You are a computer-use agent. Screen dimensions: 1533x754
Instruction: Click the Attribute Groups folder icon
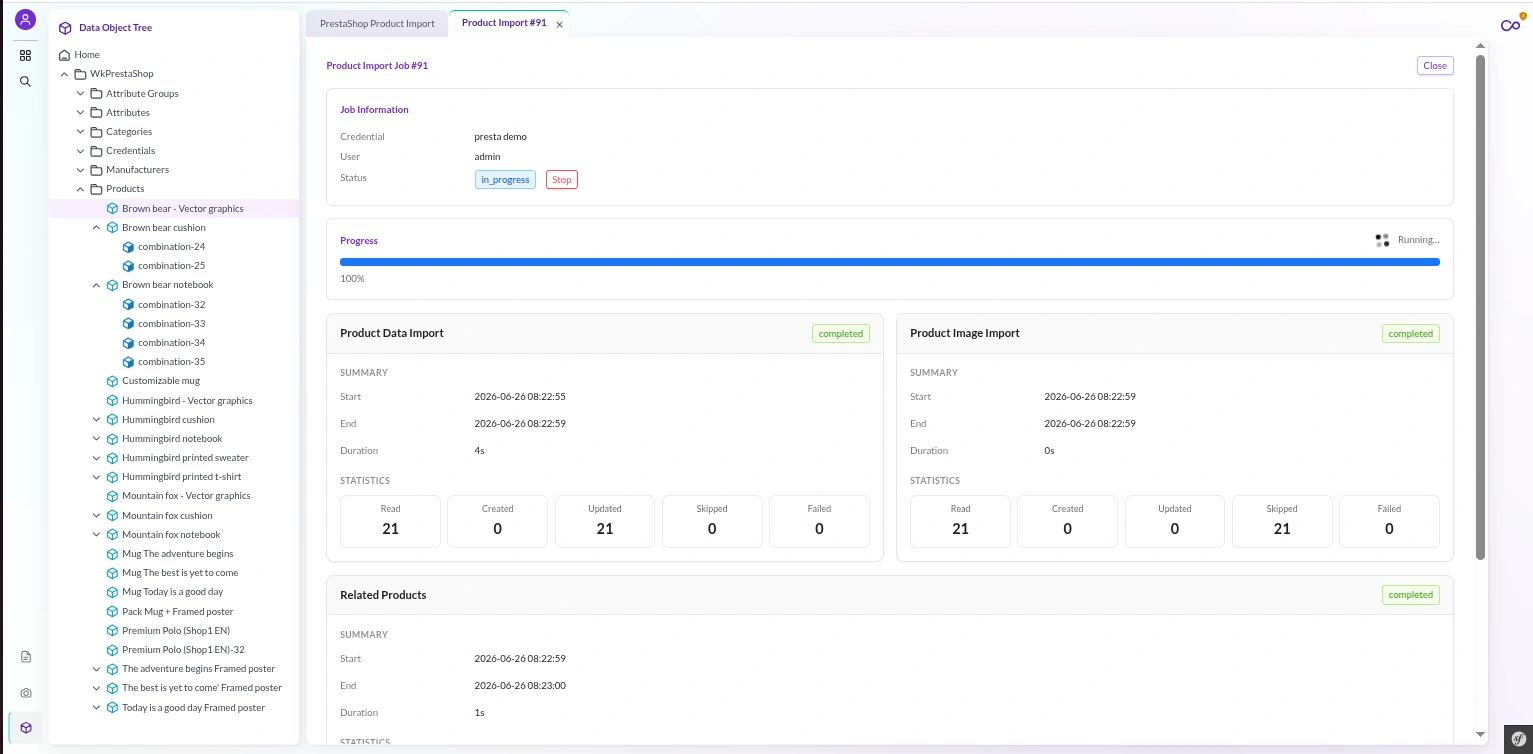(97, 94)
